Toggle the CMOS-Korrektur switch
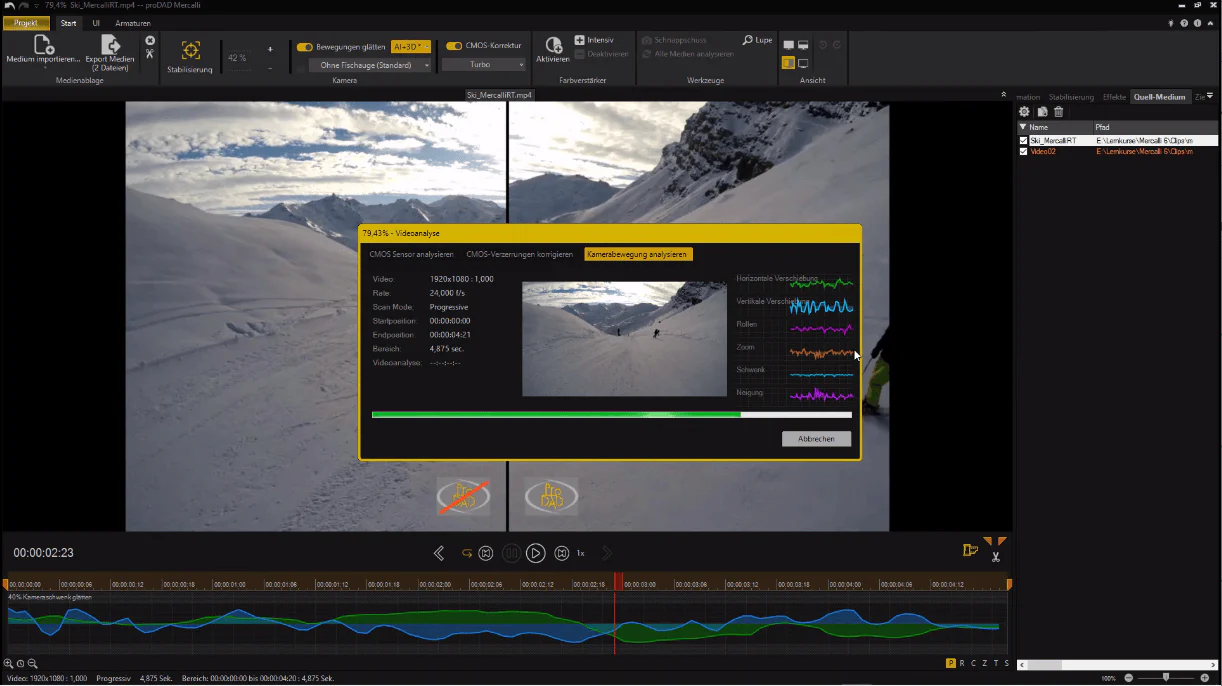The image size is (1222, 686). pyautogui.click(x=454, y=46)
